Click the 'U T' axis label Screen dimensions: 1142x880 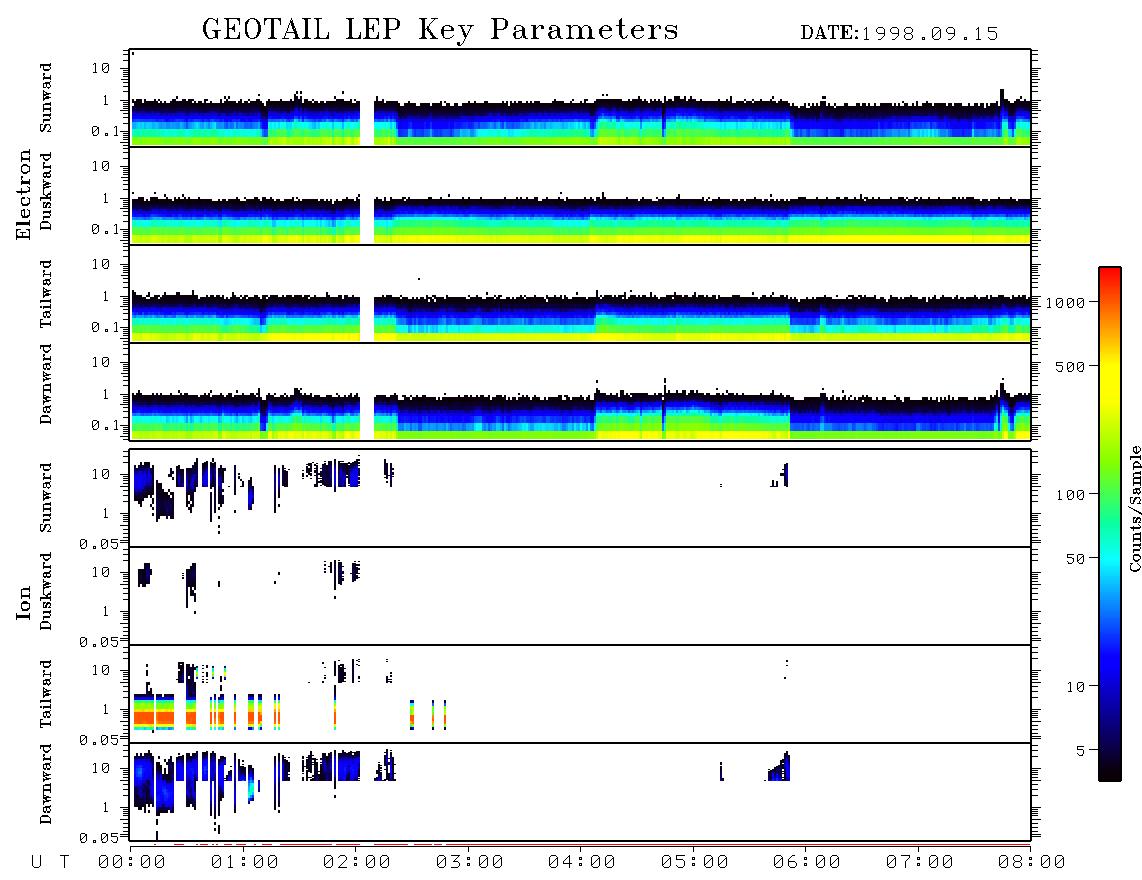click(50, 863)
